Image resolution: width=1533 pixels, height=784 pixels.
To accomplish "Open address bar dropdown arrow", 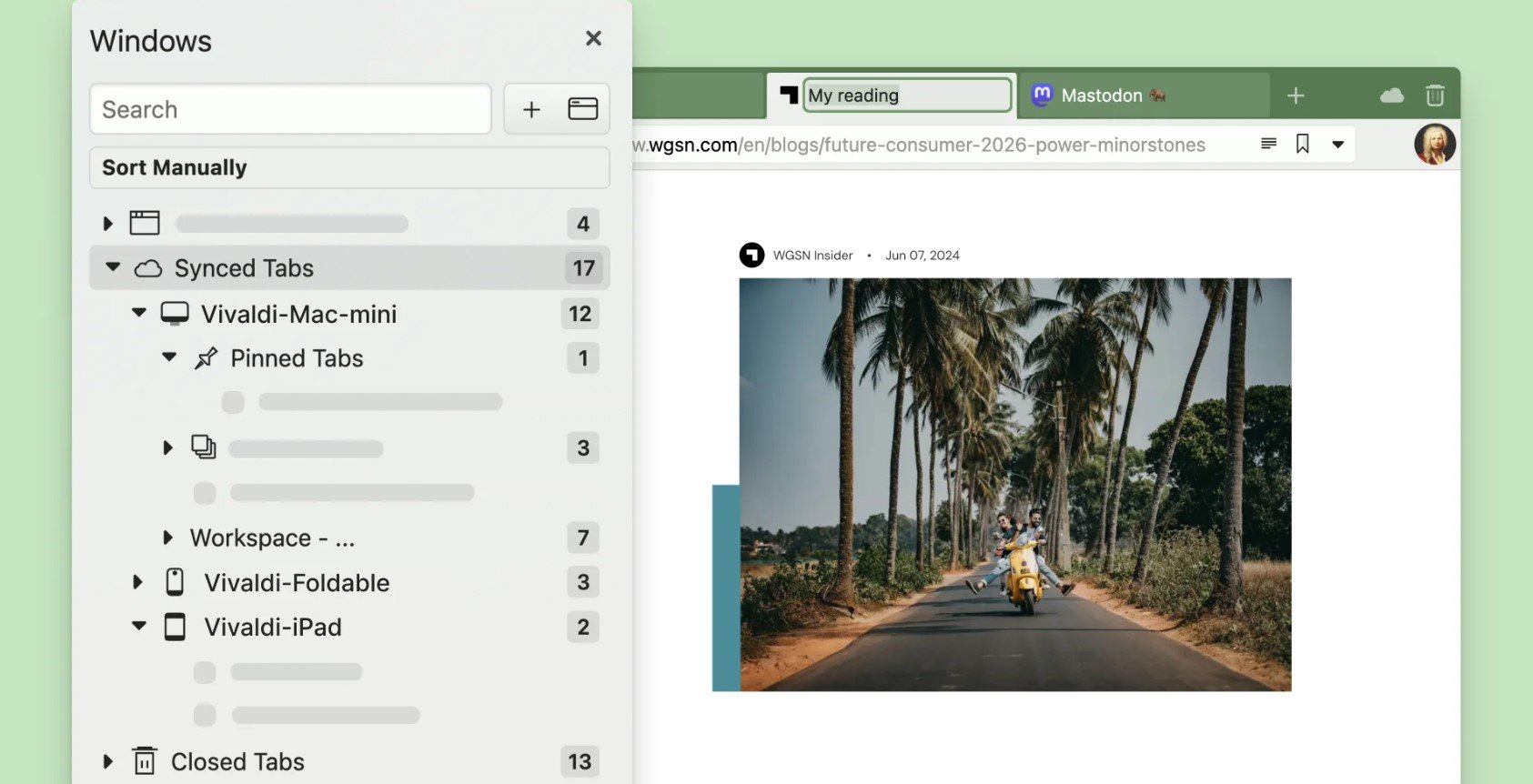I will point(1337,145).
